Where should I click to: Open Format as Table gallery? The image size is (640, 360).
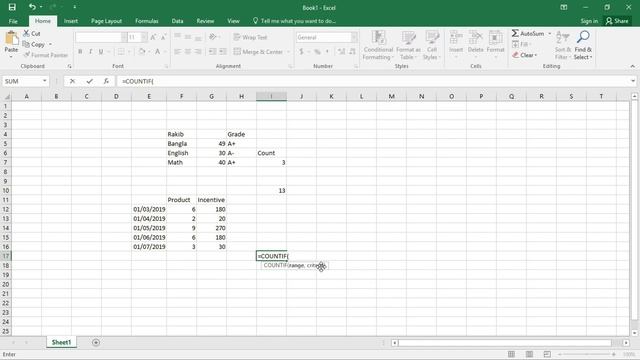point(408,45)
